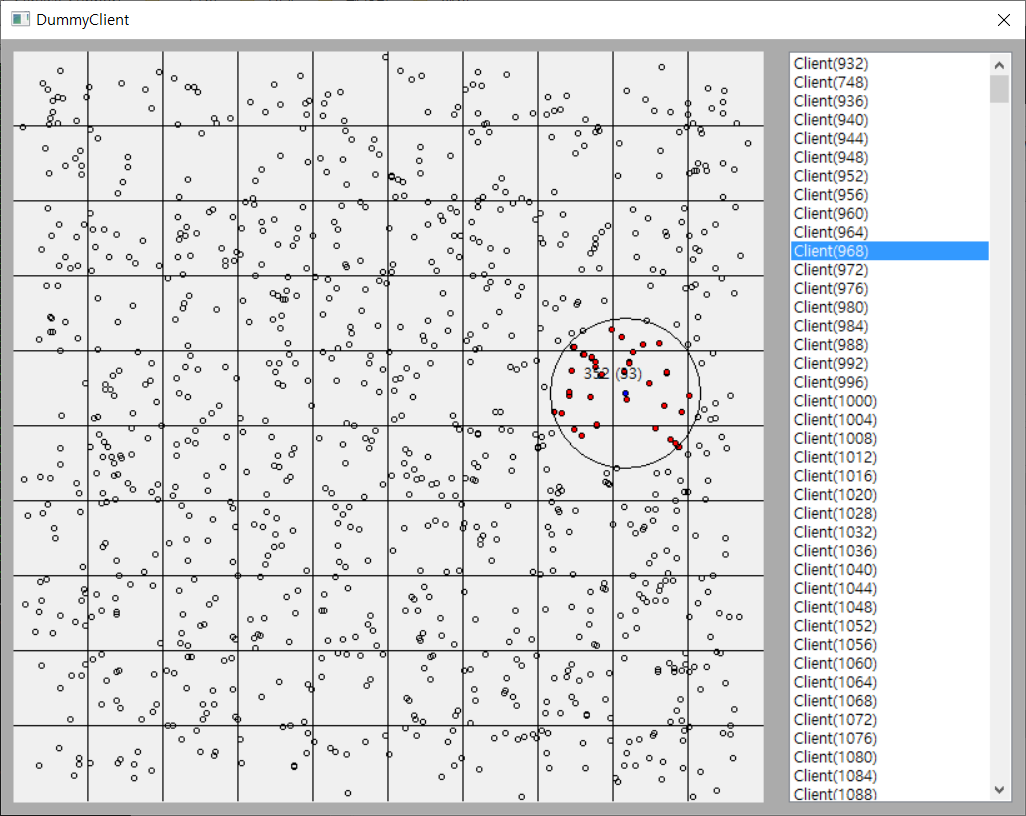The width and height of the screenshot is (1026, 816).
Task: Select Client(1008) entry
Action: (889, 438)
